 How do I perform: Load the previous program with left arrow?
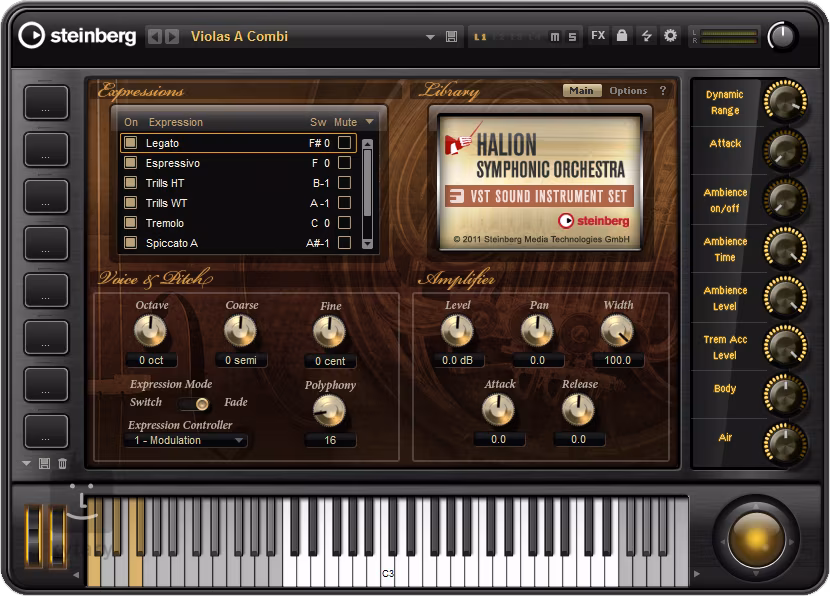[x=154, y=37]
